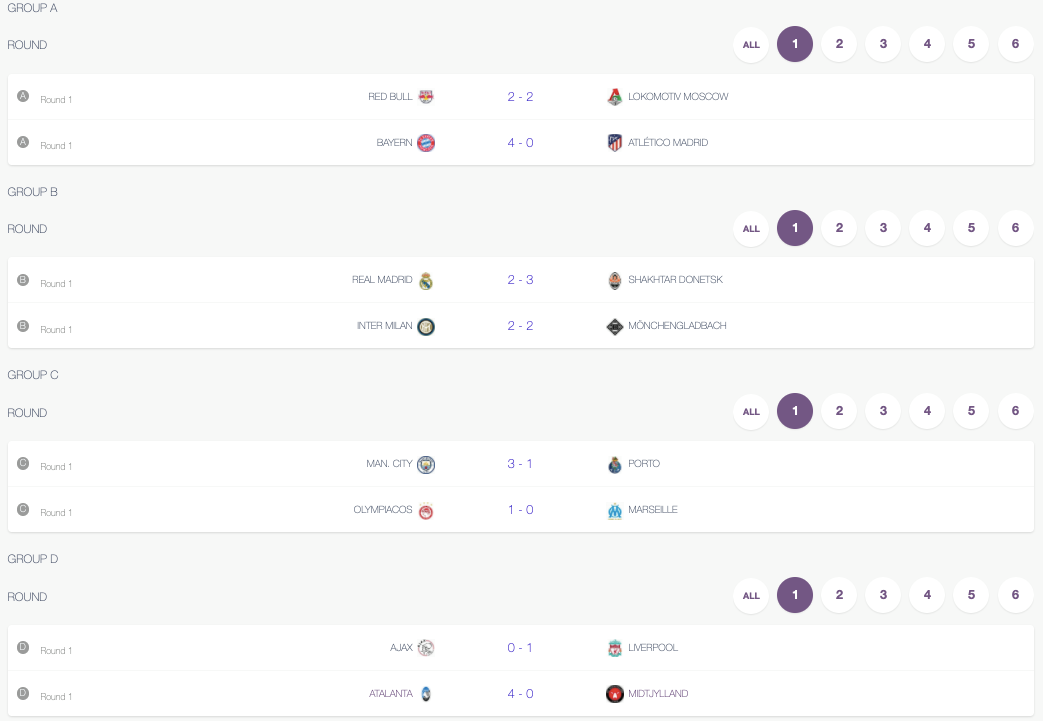Screen dimensions: 1043x721
Task: Switch Group C to round 3
Action: pyautogui.click(x=883, y=411)
